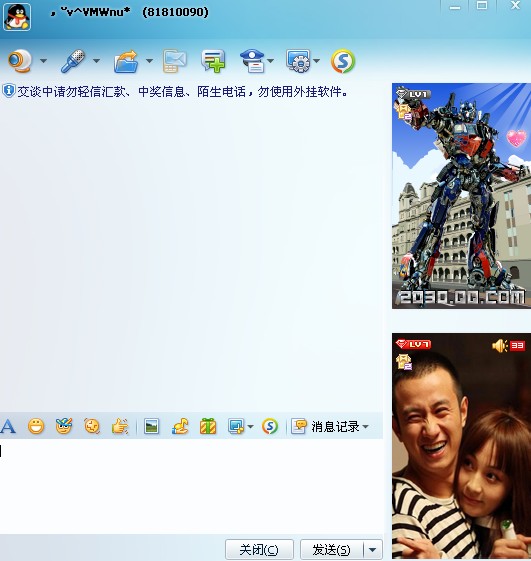Open the pointing hand multi-function icon
The image size is (531, 561).
pyautogui.click(x=120, y=426)
